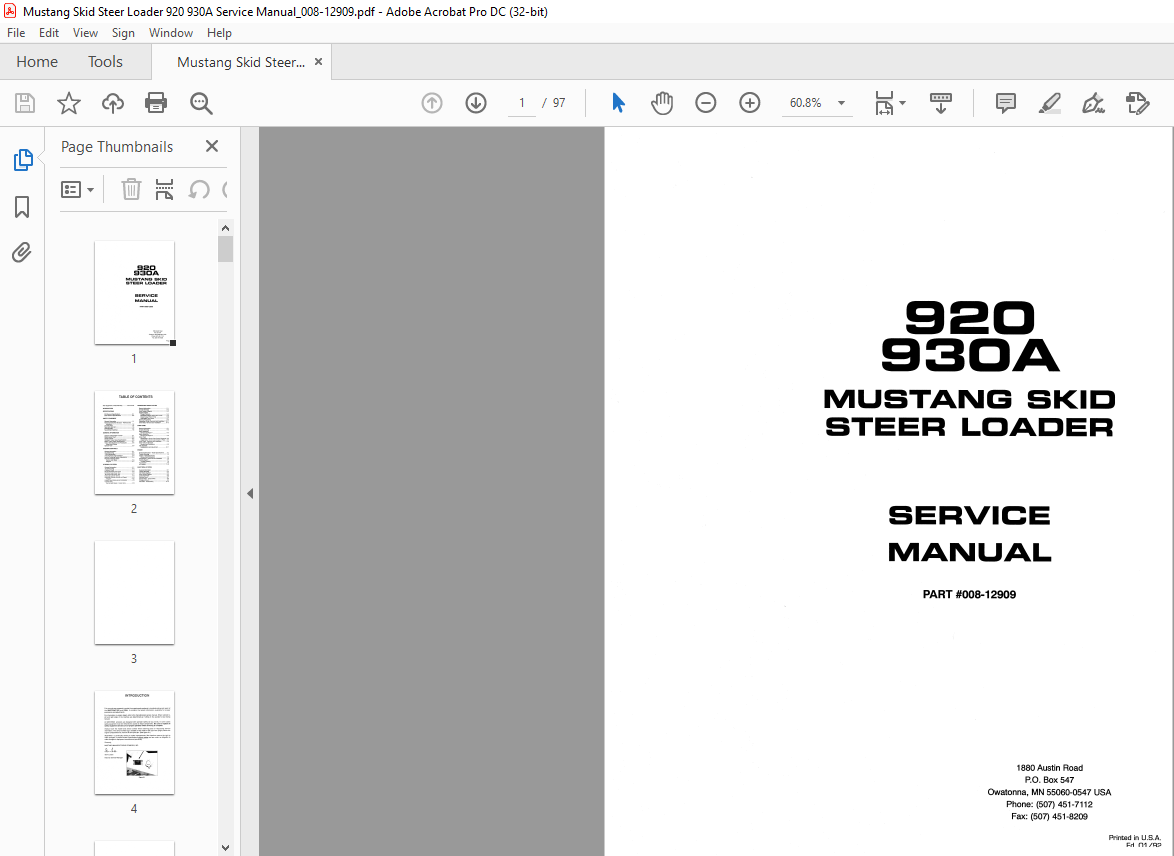Click the Phone: (507) 451-7112 line

1049,804
